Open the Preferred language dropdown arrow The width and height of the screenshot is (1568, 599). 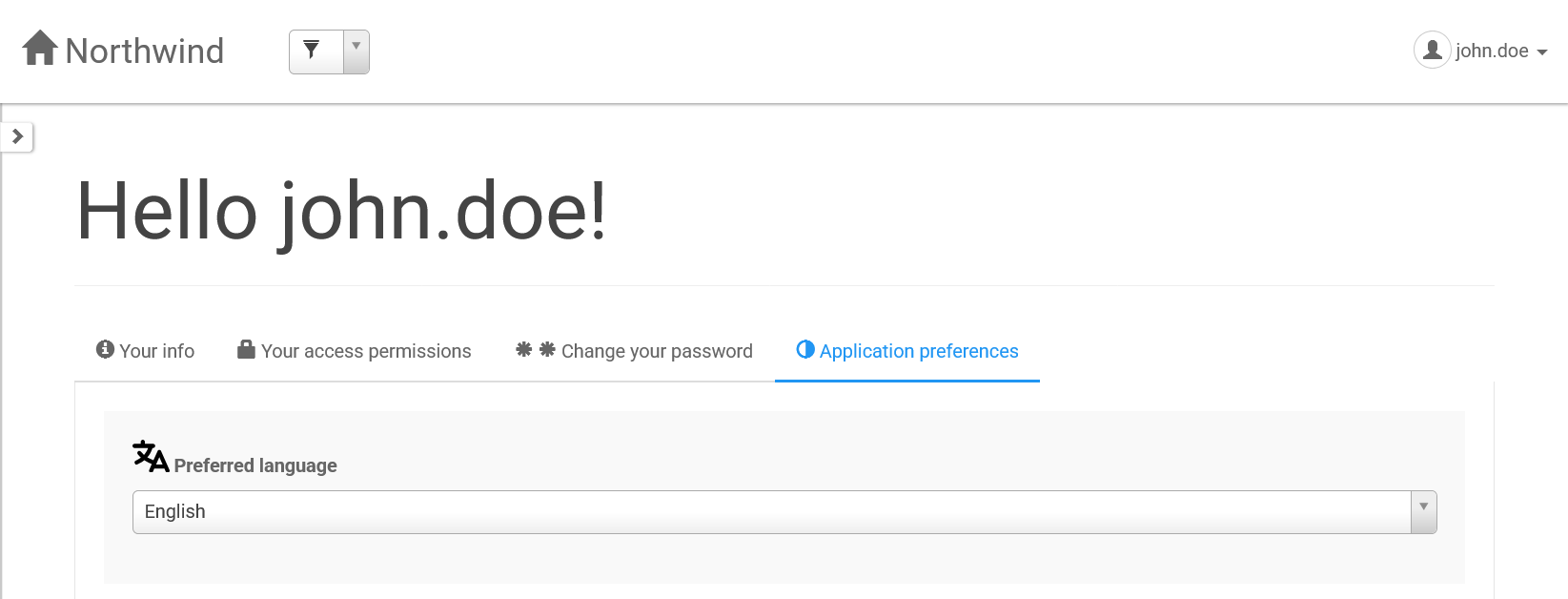[1423, 512]
